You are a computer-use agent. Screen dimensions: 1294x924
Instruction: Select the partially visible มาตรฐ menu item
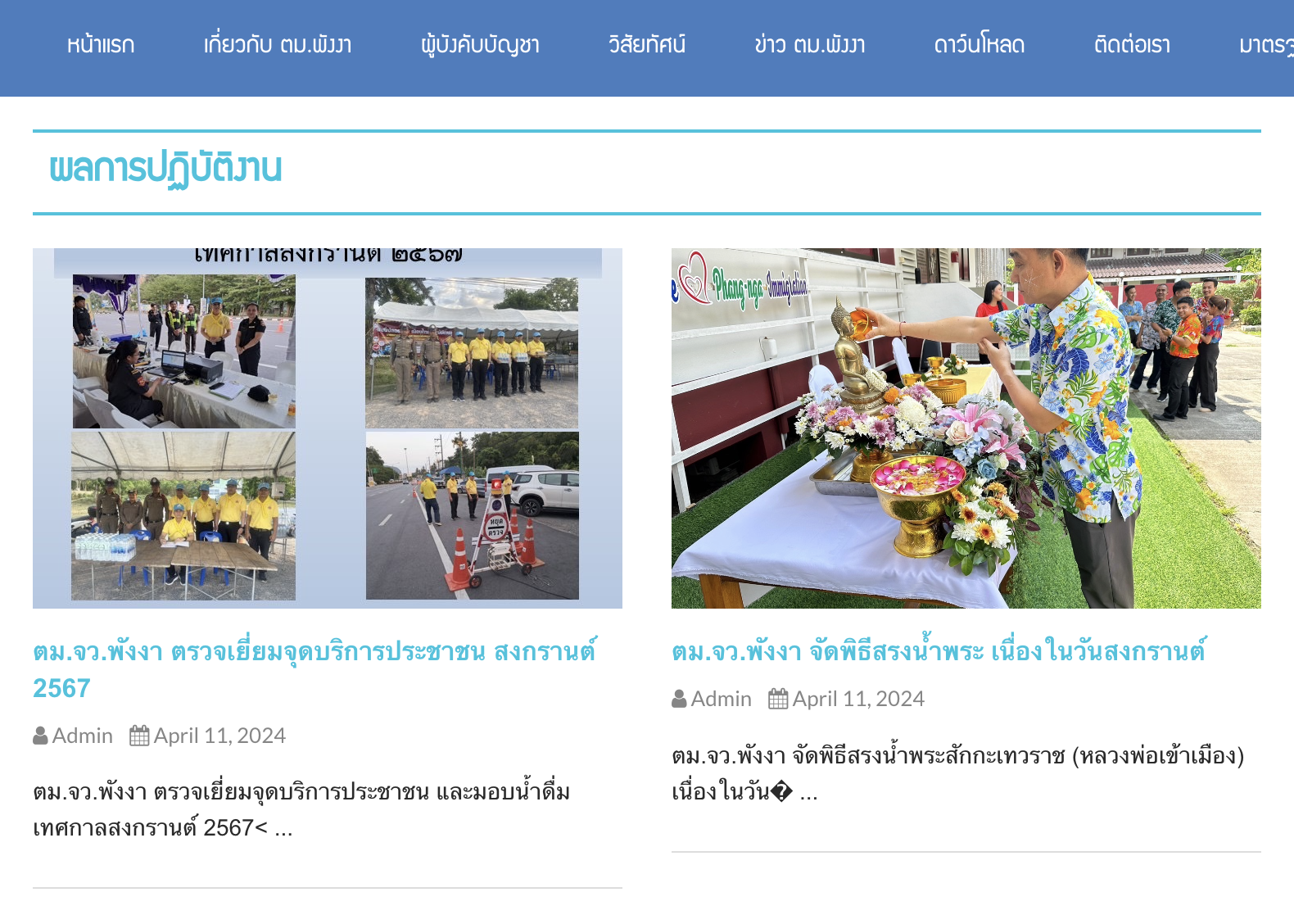coord(1265,45)
